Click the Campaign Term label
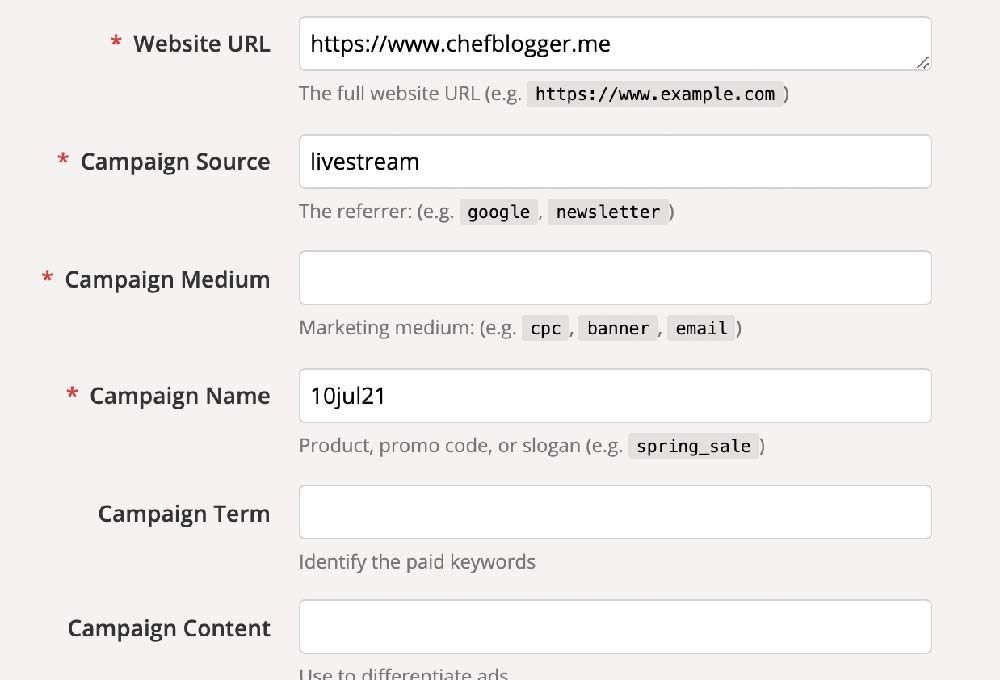The height and width of the screenshot is (680, 1000). pyautogui.click(x=184, y=514)
